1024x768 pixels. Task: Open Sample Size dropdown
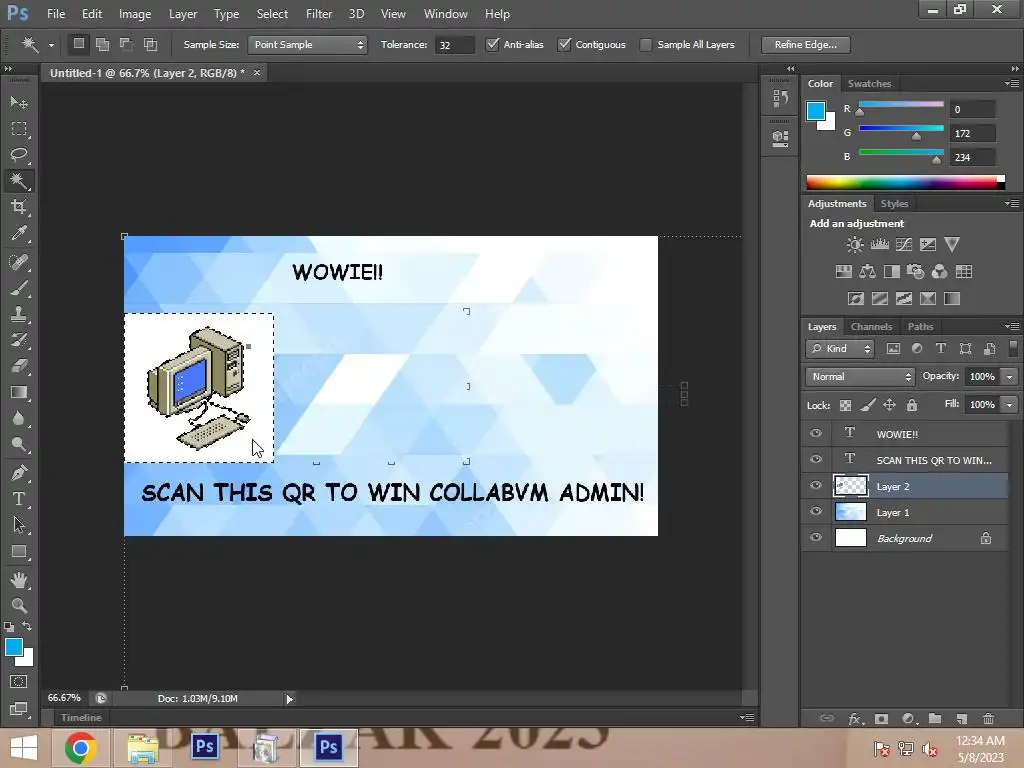point(308,44)
